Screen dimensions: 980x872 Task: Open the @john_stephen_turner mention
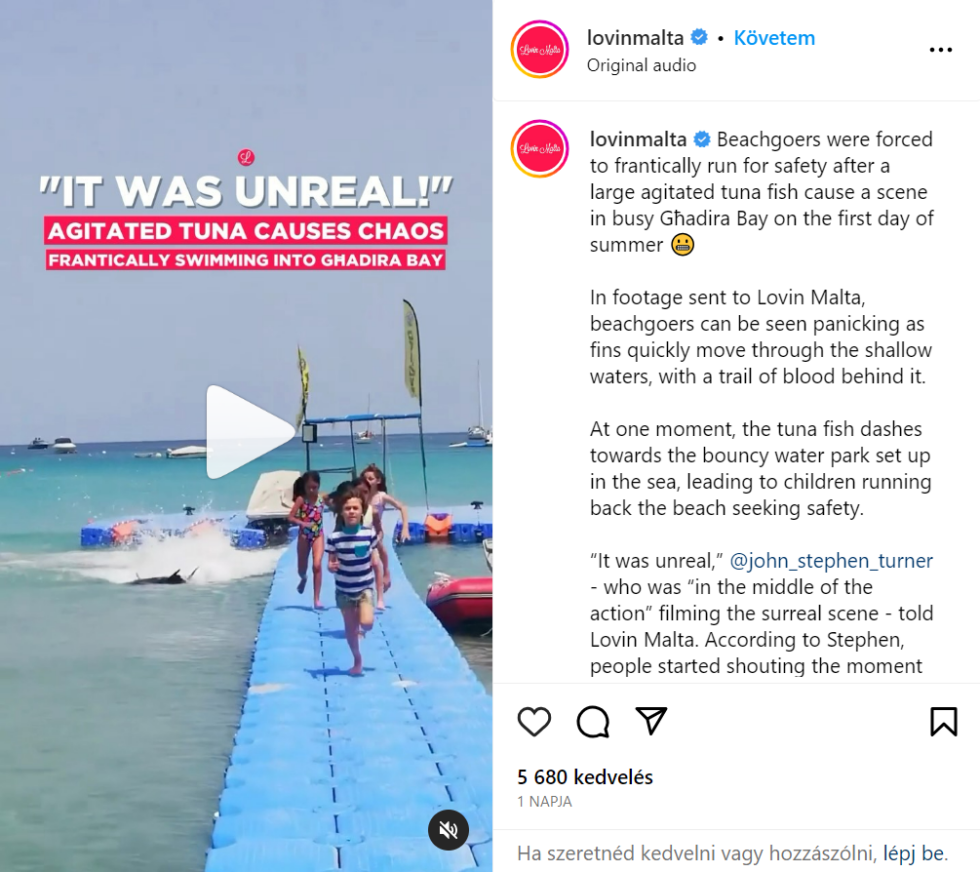pyautogui.click(x=831, y=561)
